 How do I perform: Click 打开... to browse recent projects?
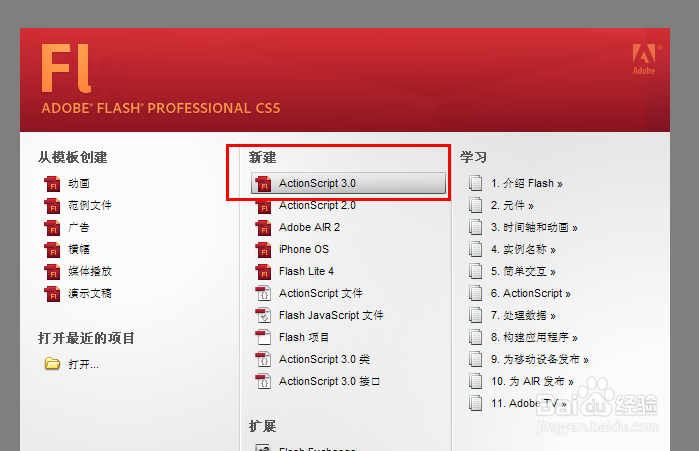point(83,365)
